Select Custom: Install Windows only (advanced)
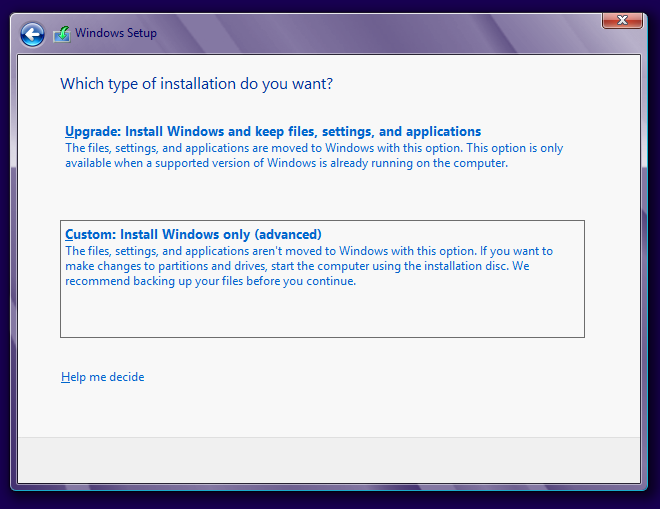 [x=193, y=235]
